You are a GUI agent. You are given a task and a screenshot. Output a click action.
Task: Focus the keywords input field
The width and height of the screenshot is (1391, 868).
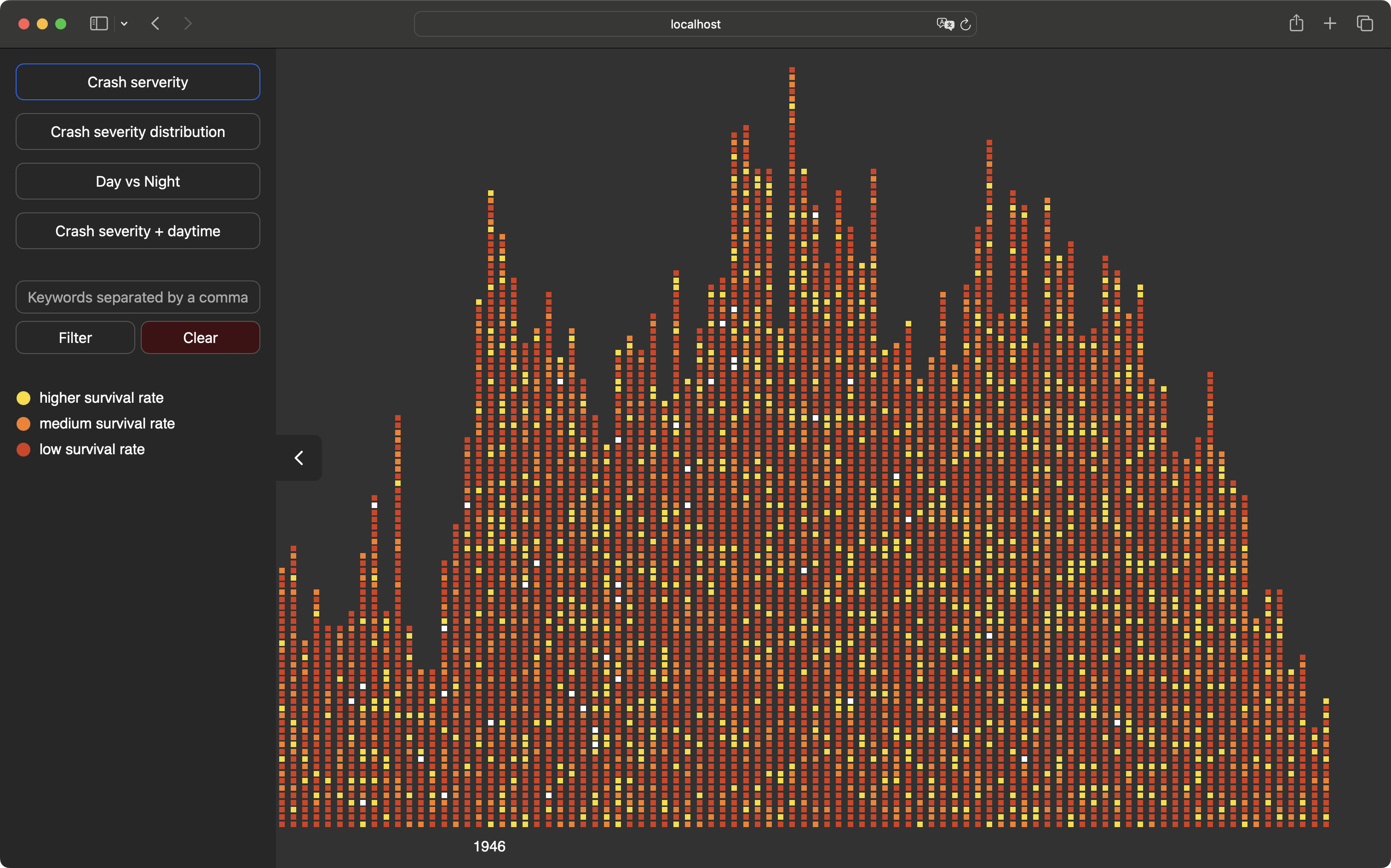pyautogui.click(x=138, y=297)
